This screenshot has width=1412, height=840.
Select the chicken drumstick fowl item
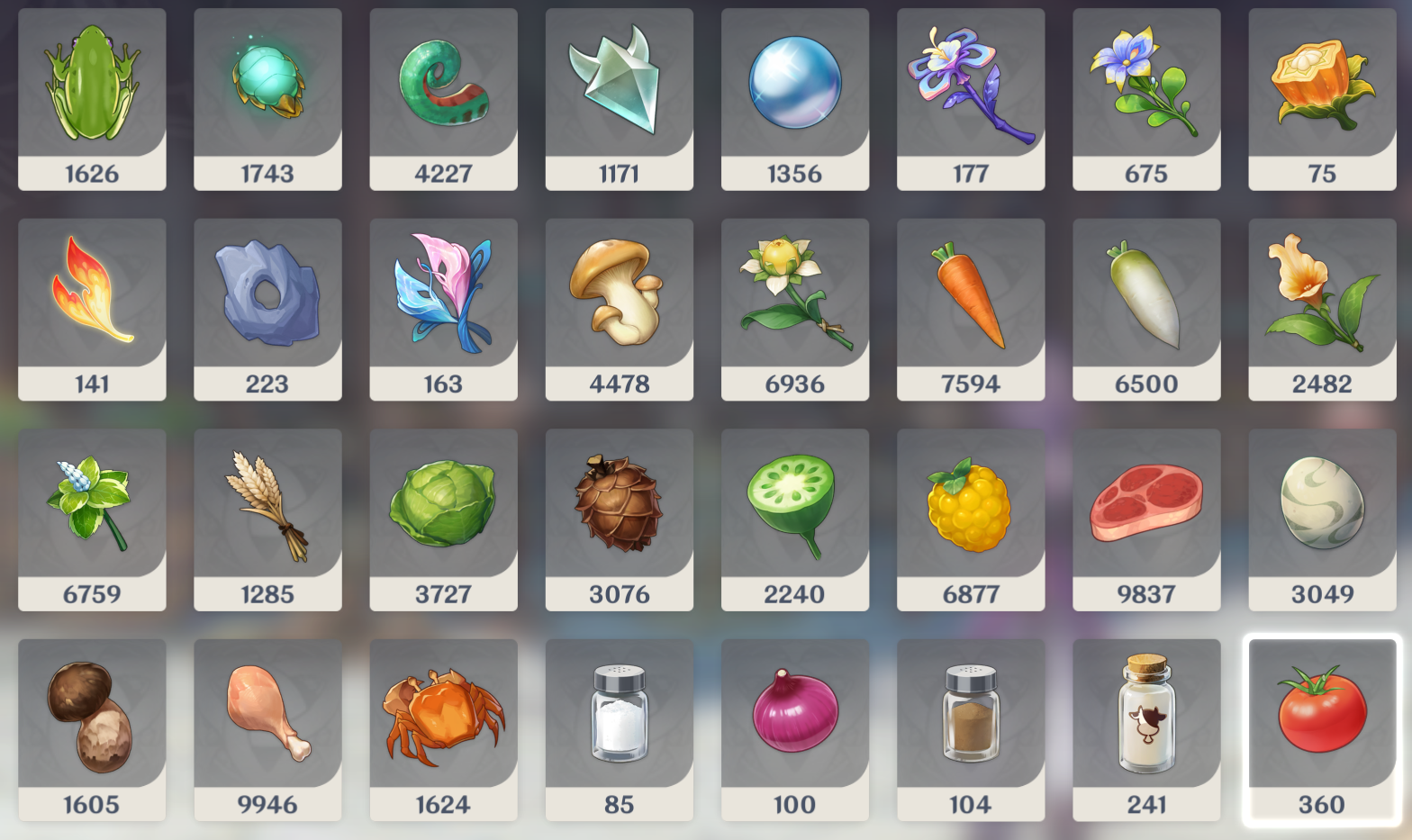tap(267, 729)
